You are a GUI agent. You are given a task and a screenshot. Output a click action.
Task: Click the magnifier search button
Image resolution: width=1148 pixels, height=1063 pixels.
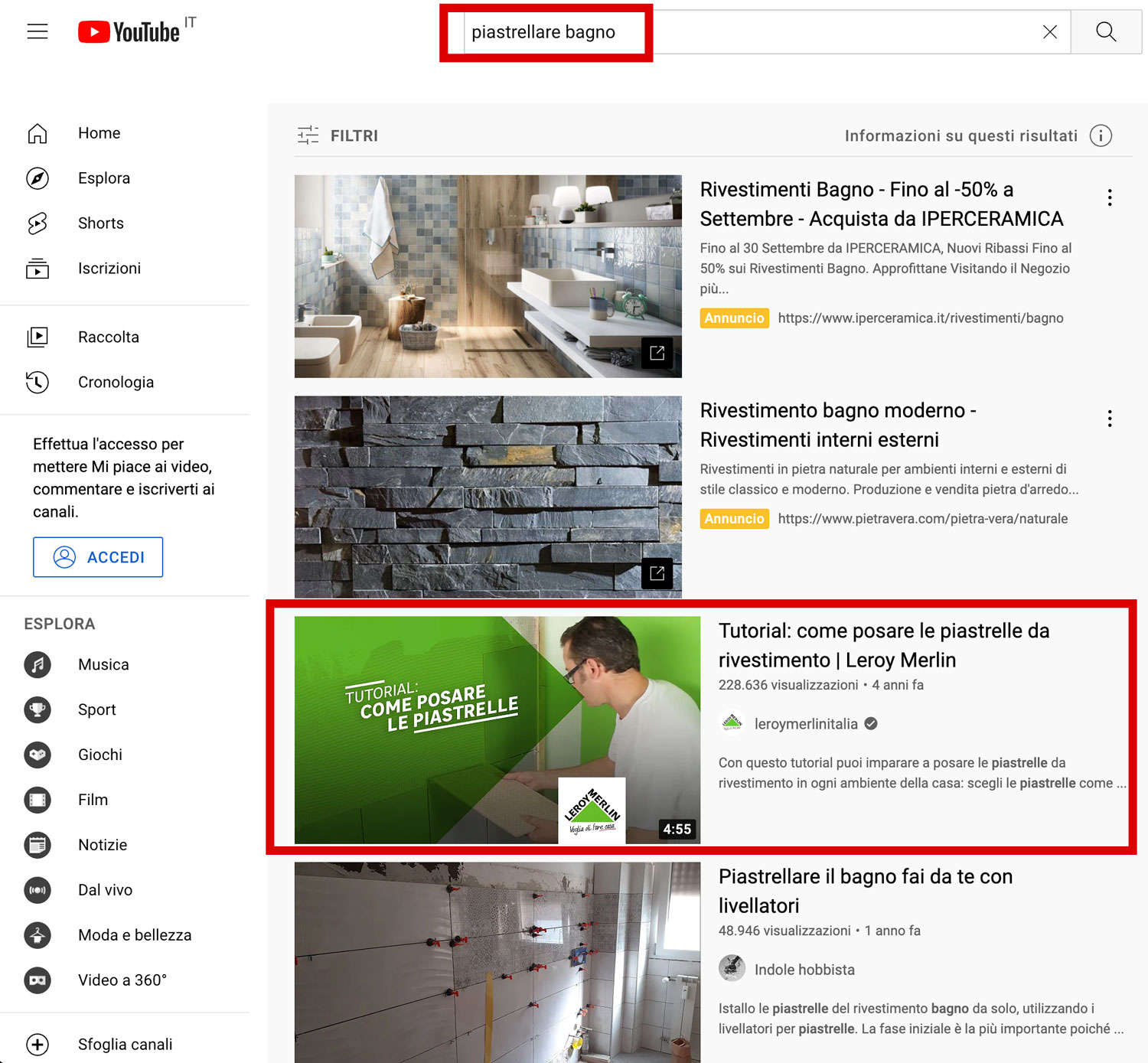(1106, 31)
